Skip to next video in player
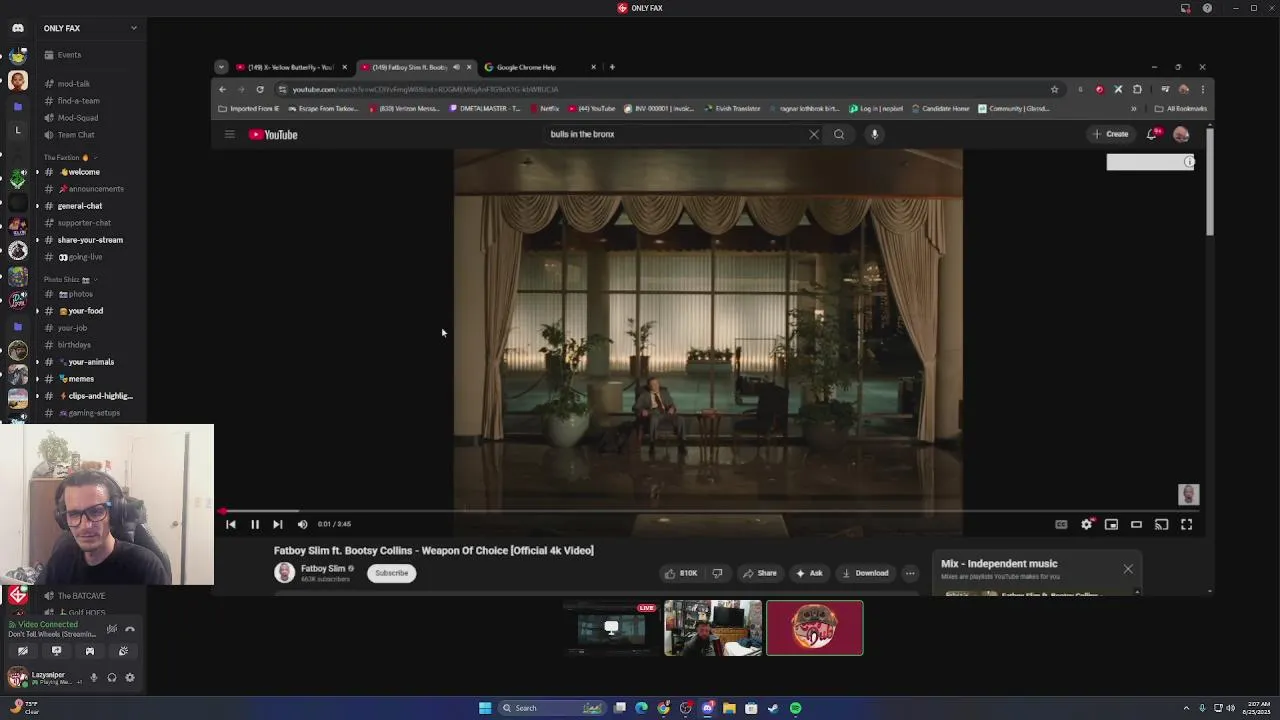The width and height of the screenshot is (1280, 720). tap(277, 524)
